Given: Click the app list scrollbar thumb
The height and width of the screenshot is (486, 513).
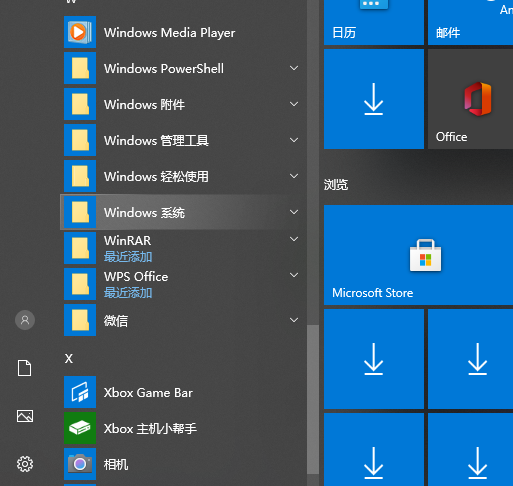Looking at the screenshot, I should click(313, 399).
